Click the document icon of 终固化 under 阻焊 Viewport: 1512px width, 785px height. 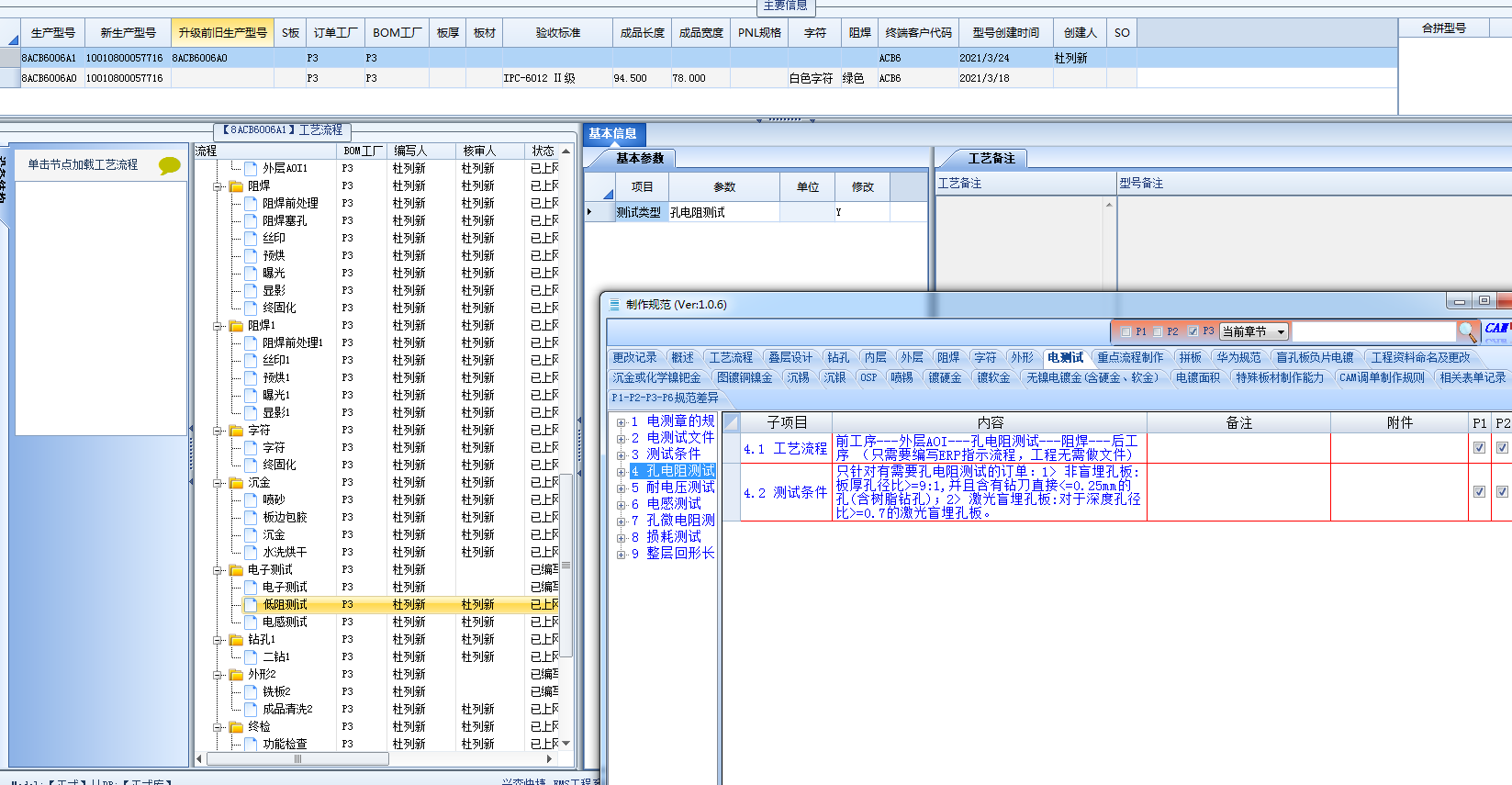(251, 308)
